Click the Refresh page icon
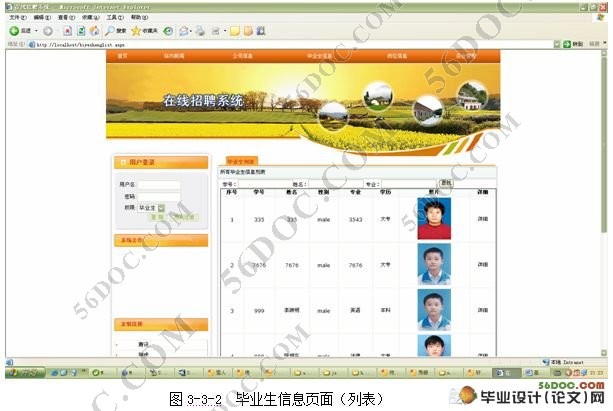The image size is (613, 411). tap(80, 31)
